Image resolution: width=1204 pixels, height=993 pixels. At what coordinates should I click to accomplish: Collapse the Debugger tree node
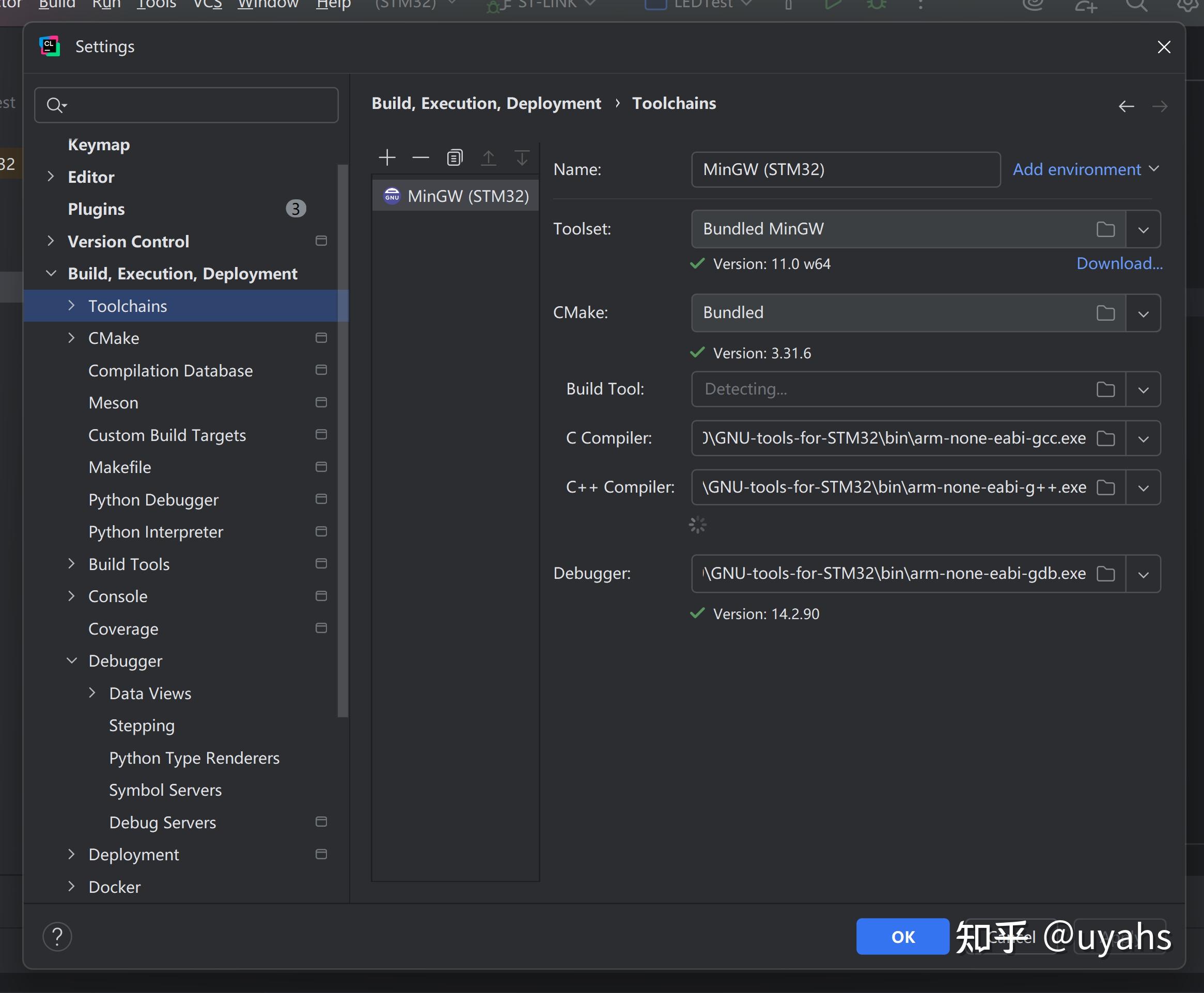[x=72, y=660]
